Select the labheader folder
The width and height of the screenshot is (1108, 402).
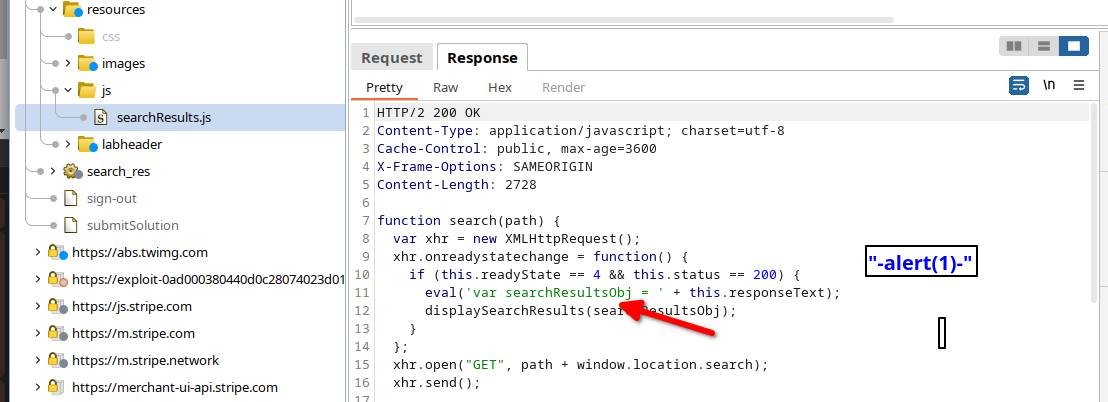click(x=131, y=145)
